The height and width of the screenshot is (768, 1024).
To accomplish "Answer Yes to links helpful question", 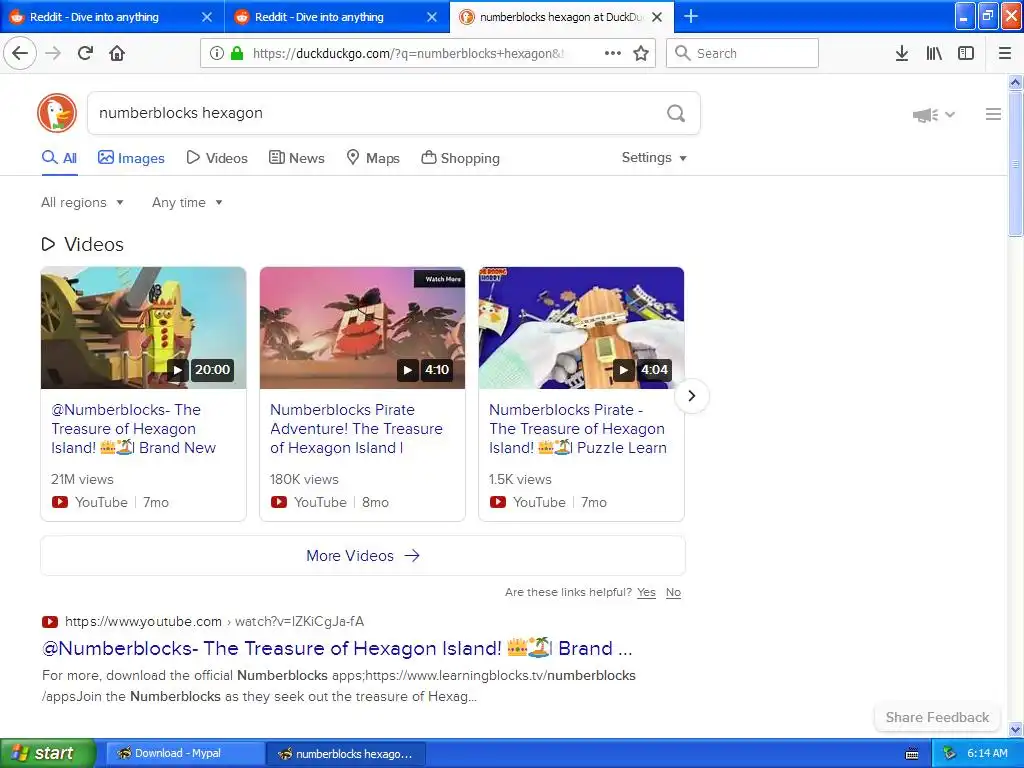I will point(647,592).
